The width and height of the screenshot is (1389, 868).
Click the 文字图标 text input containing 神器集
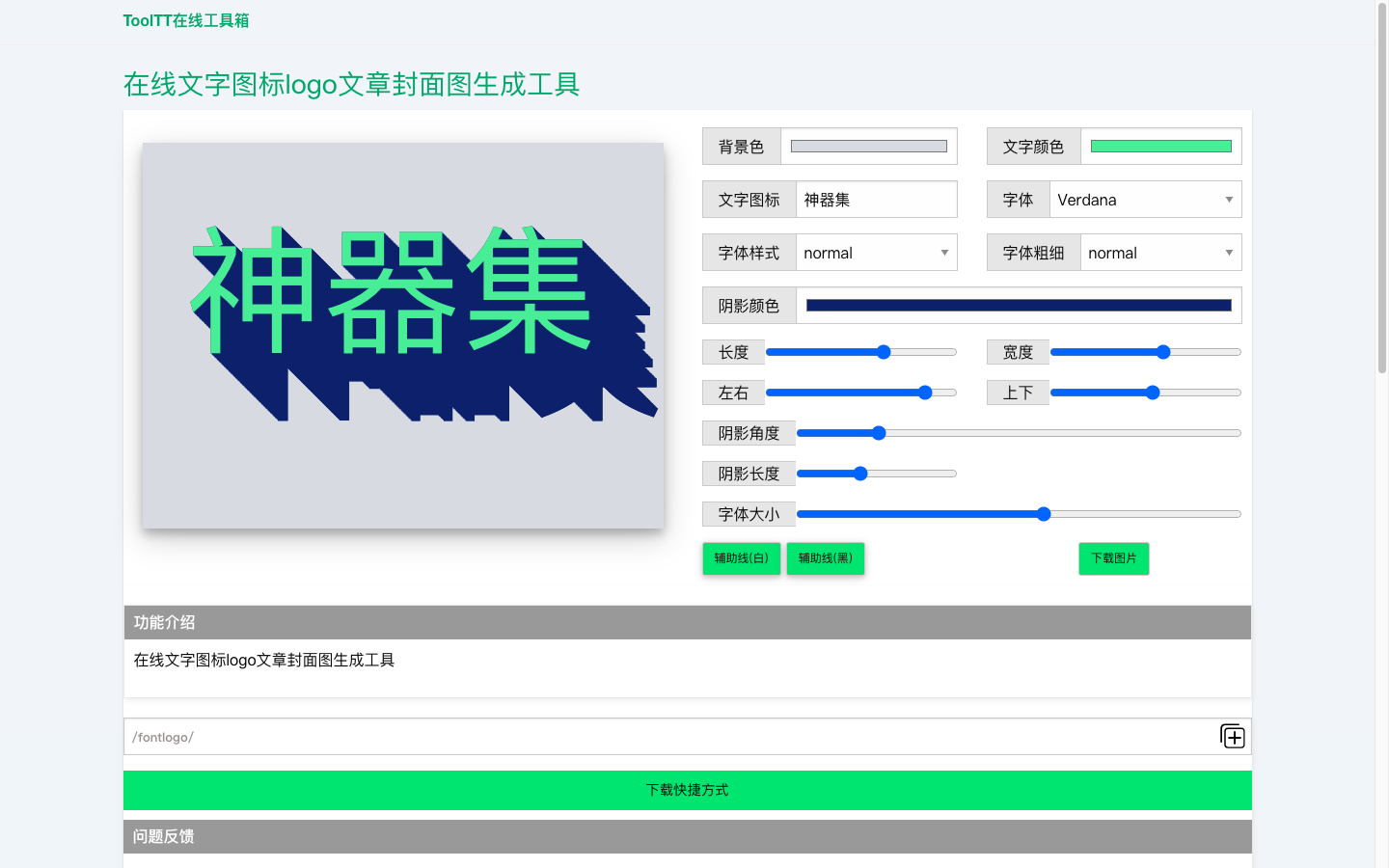click(876, 199)
